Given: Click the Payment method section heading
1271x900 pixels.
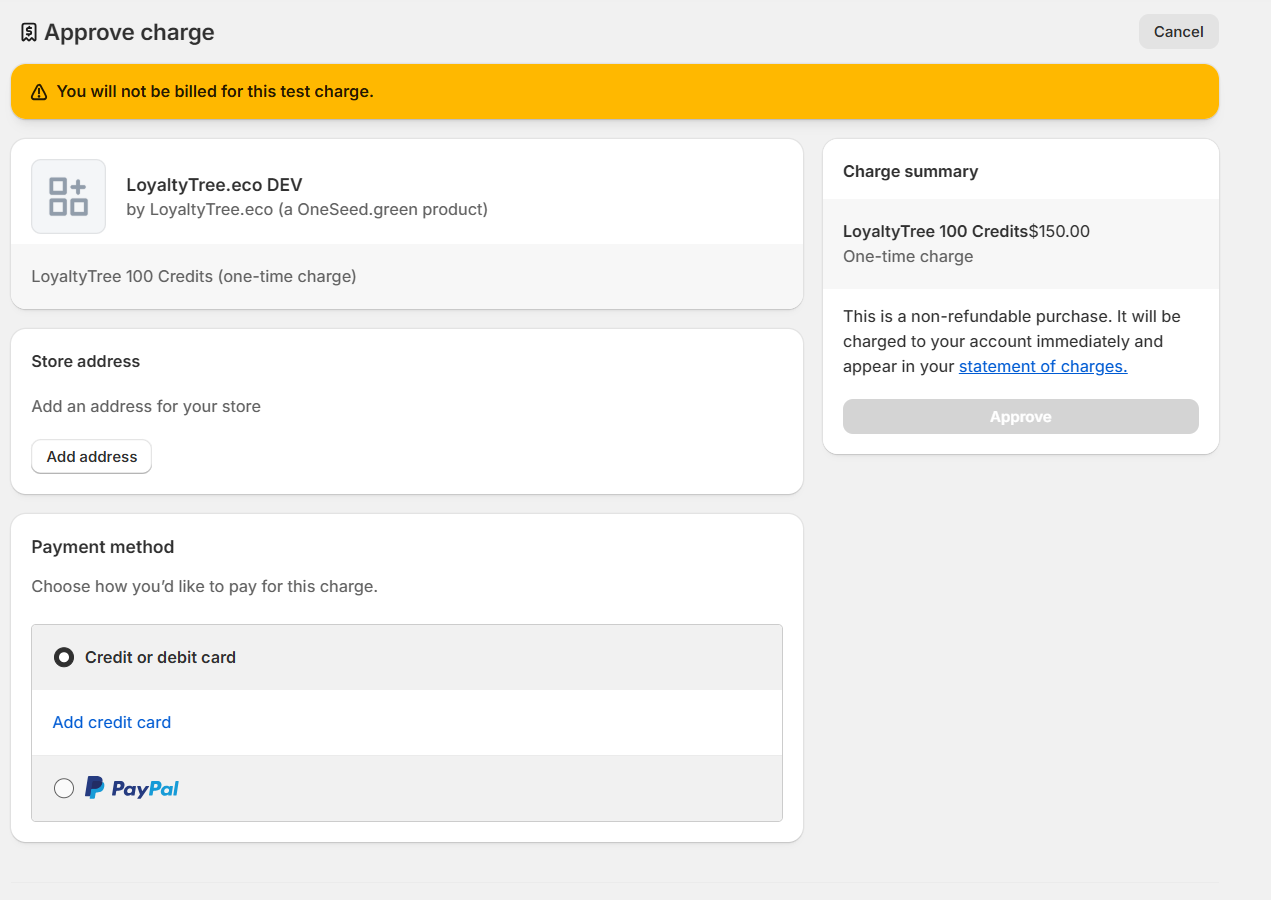Looking at the screenshot, I should tap(103, 547).
